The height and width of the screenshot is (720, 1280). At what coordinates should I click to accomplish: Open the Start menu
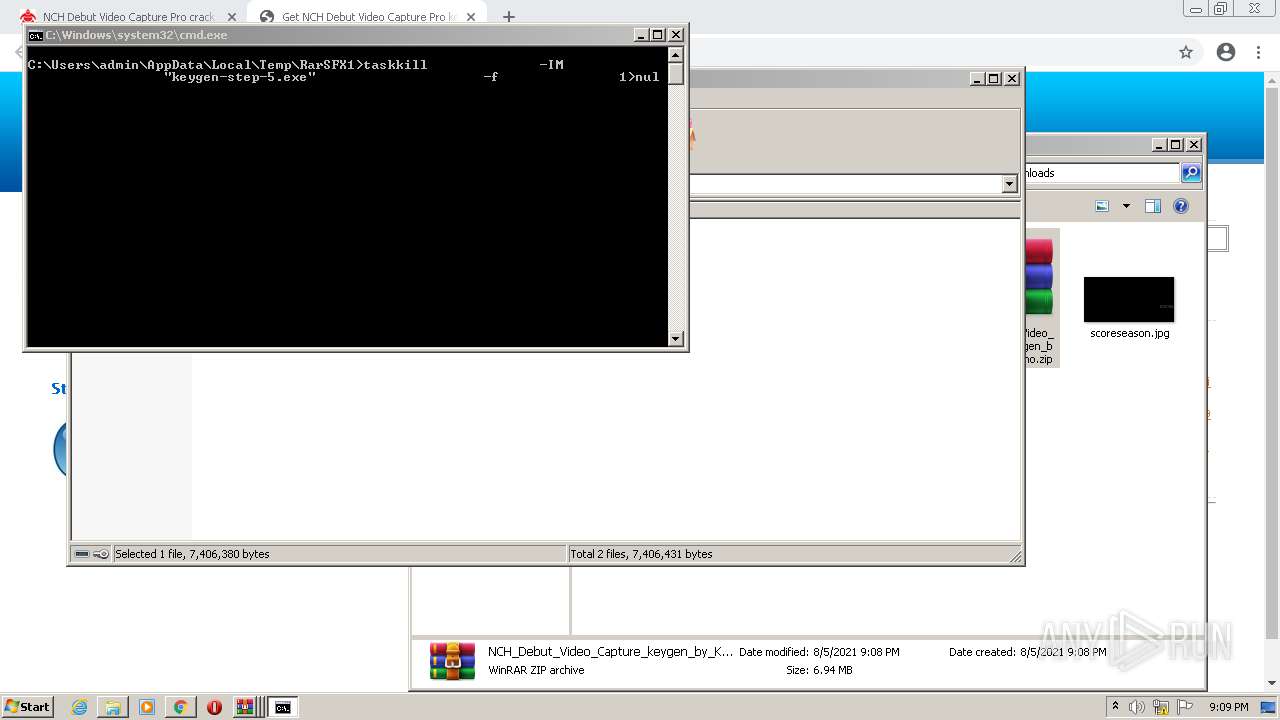pyautogui.click(x=27, y=706)
